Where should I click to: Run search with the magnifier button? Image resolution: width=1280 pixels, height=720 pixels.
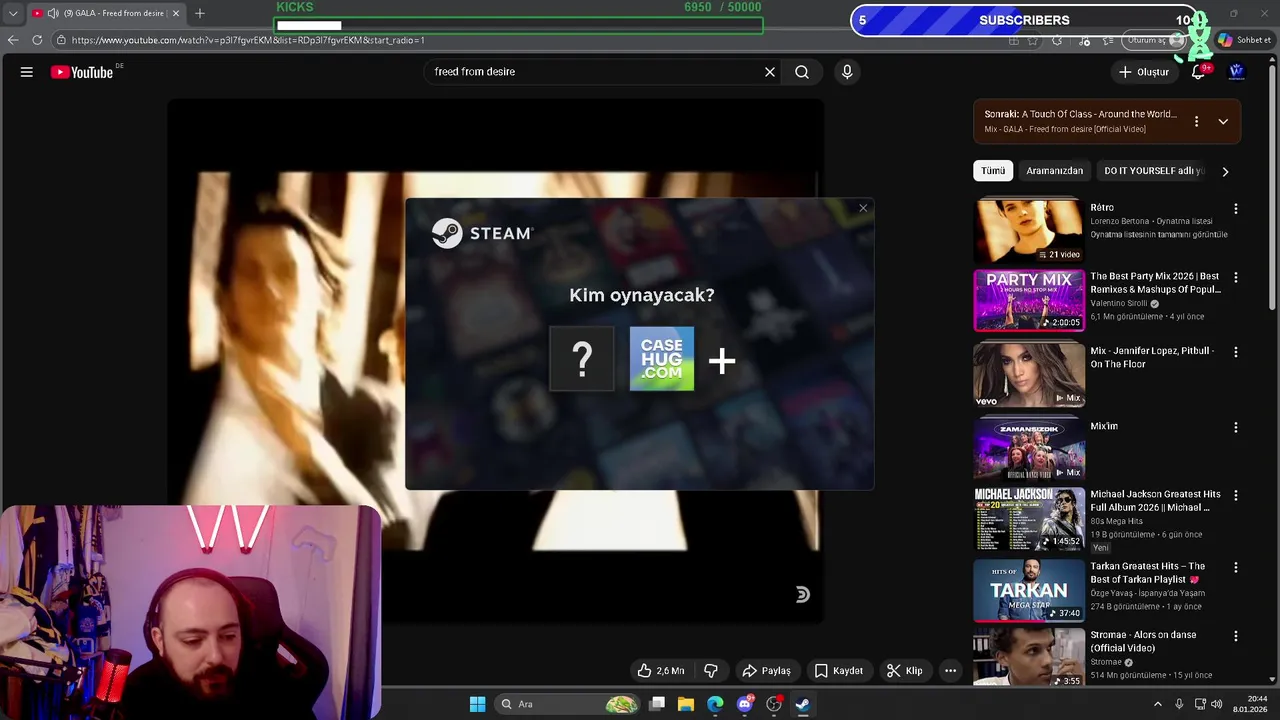[802, 72]
